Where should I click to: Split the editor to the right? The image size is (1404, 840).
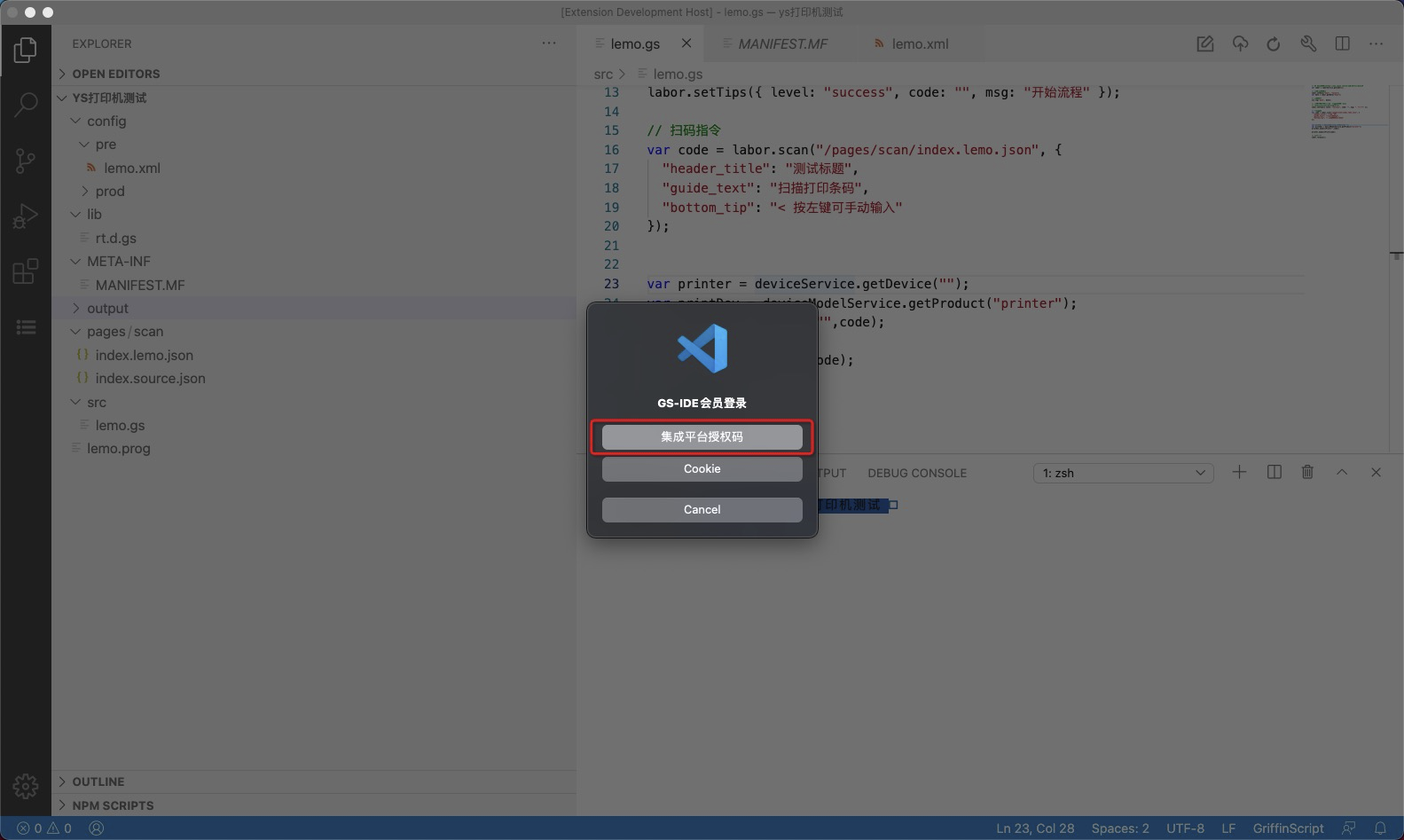coord(1343,43)
